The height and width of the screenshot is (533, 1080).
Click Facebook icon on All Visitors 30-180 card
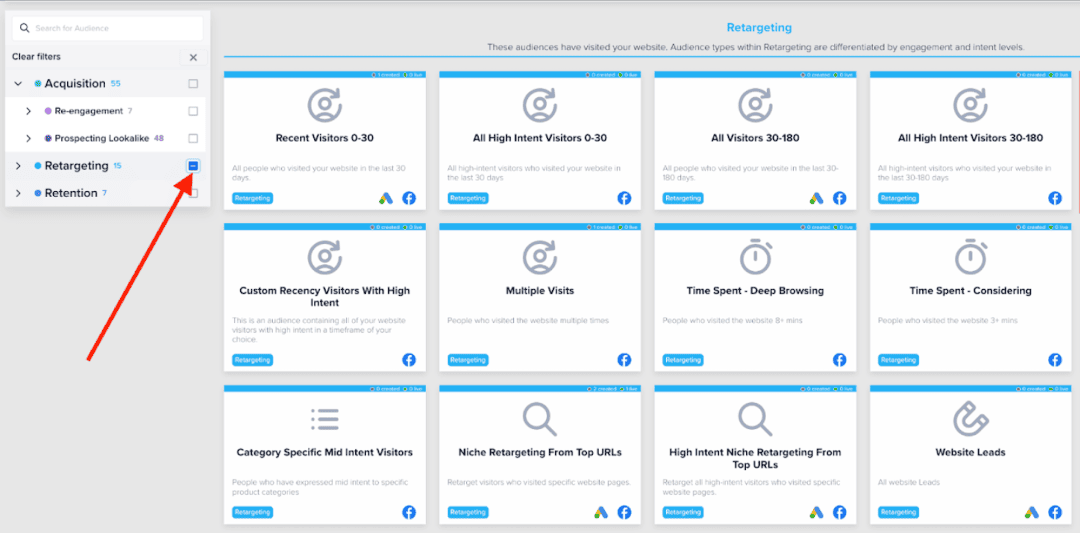[x=840, y=198]
